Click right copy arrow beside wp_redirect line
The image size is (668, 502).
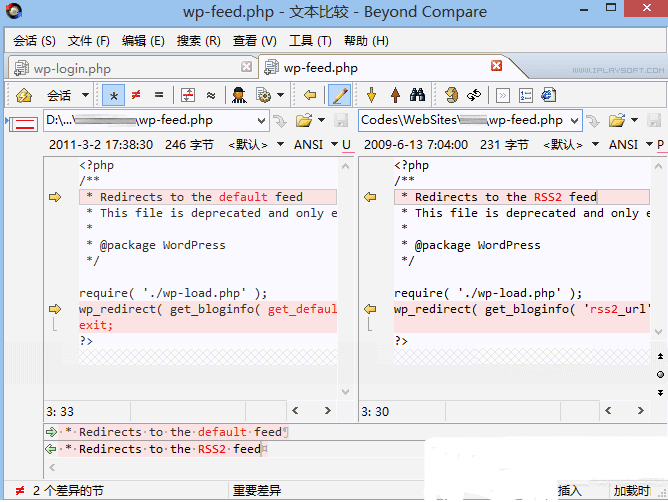click(x=370, y=309)
